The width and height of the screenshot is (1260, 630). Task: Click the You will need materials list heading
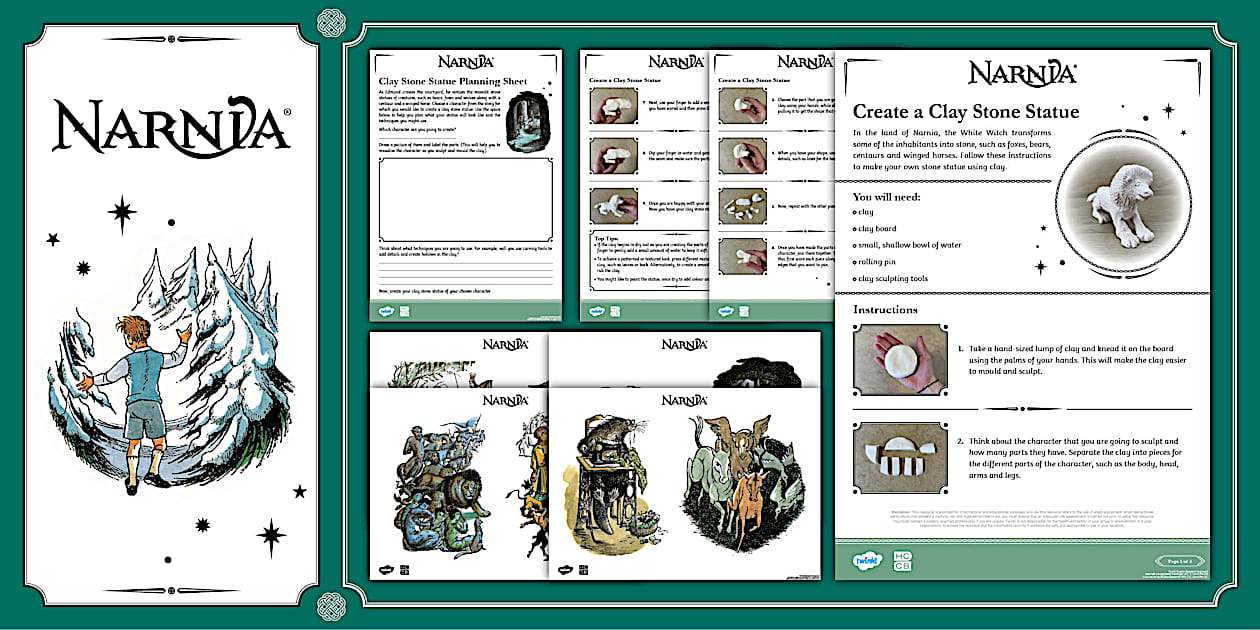886,197
